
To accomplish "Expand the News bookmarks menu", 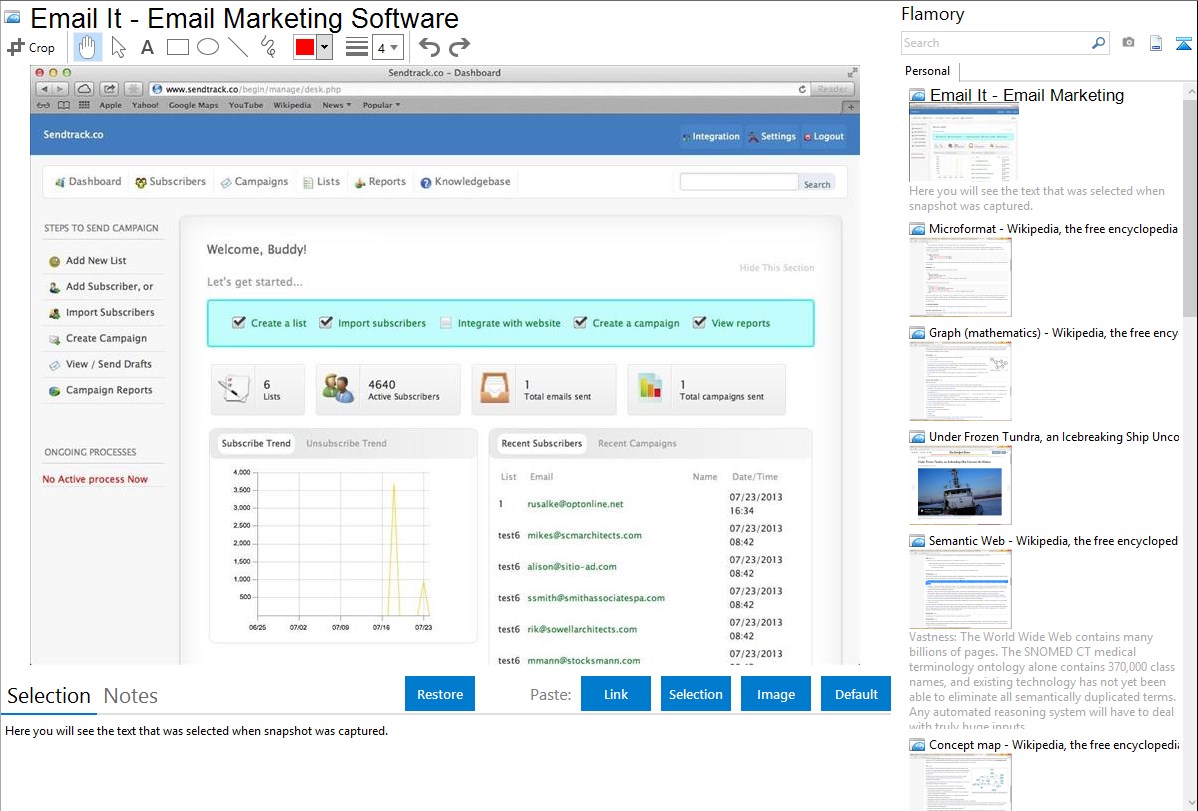I will pos(337,105).
